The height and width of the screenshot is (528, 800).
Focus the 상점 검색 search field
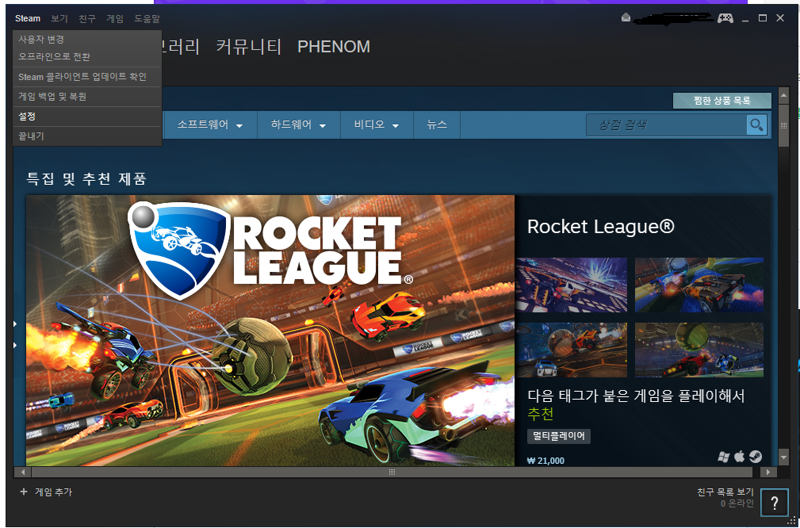pyautogui.click(x=666, y=125)
